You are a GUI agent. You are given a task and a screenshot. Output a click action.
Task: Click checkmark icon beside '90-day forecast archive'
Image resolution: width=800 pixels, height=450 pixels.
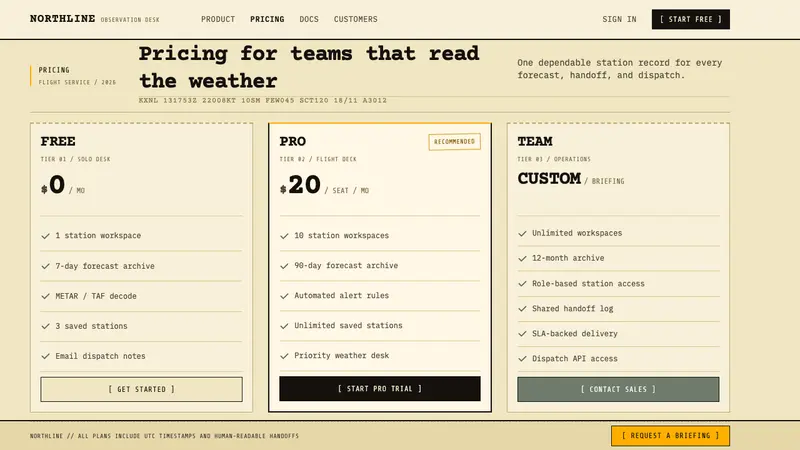click(x=284, y=266)
